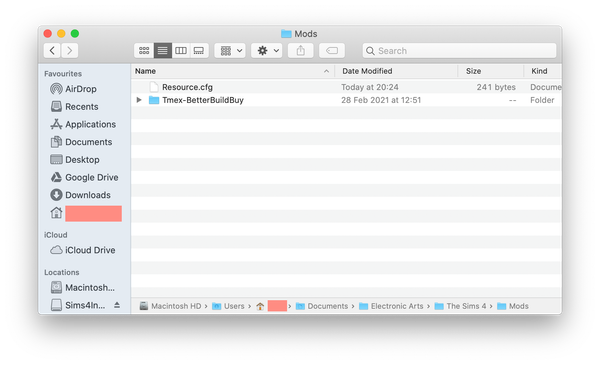Click the Share toolbar button
600x365 pixels.
pyautogui.click(x=301, y=51)
